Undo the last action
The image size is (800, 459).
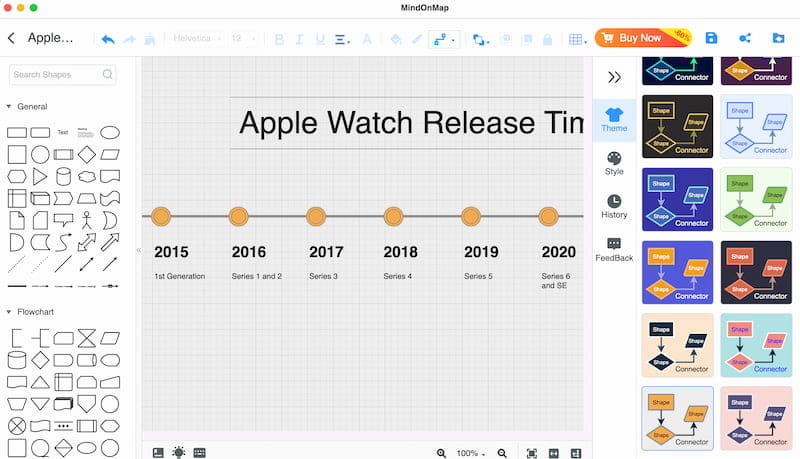(x=108, y=39)
